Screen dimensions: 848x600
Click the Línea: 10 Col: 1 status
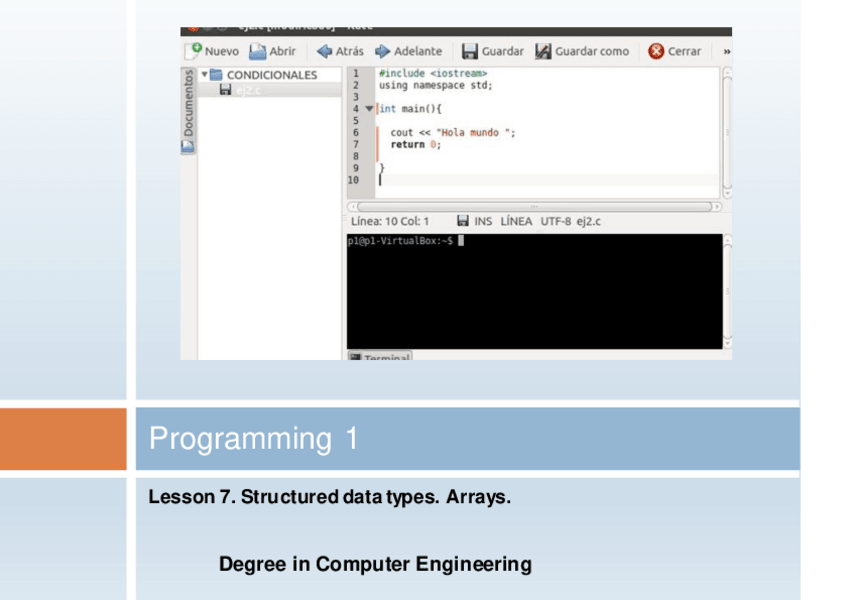(389, 221)
